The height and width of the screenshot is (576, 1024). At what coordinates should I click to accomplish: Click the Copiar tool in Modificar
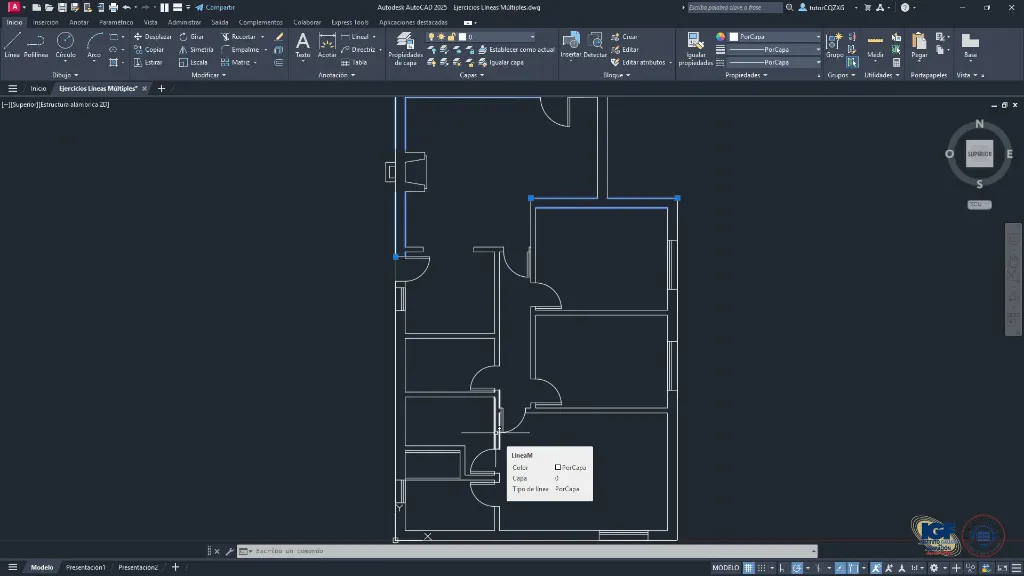click(149, 50)
